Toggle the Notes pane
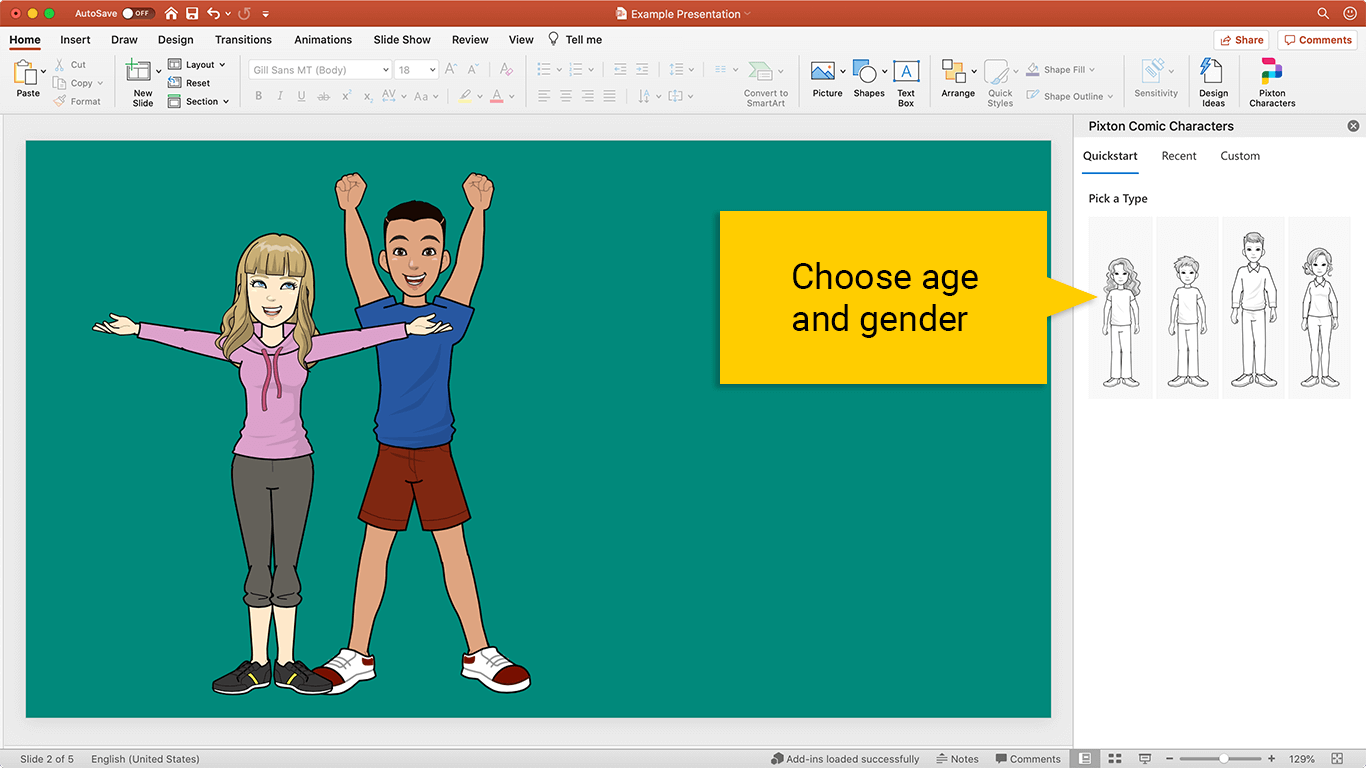1366x768 pixels. [957, 759]
